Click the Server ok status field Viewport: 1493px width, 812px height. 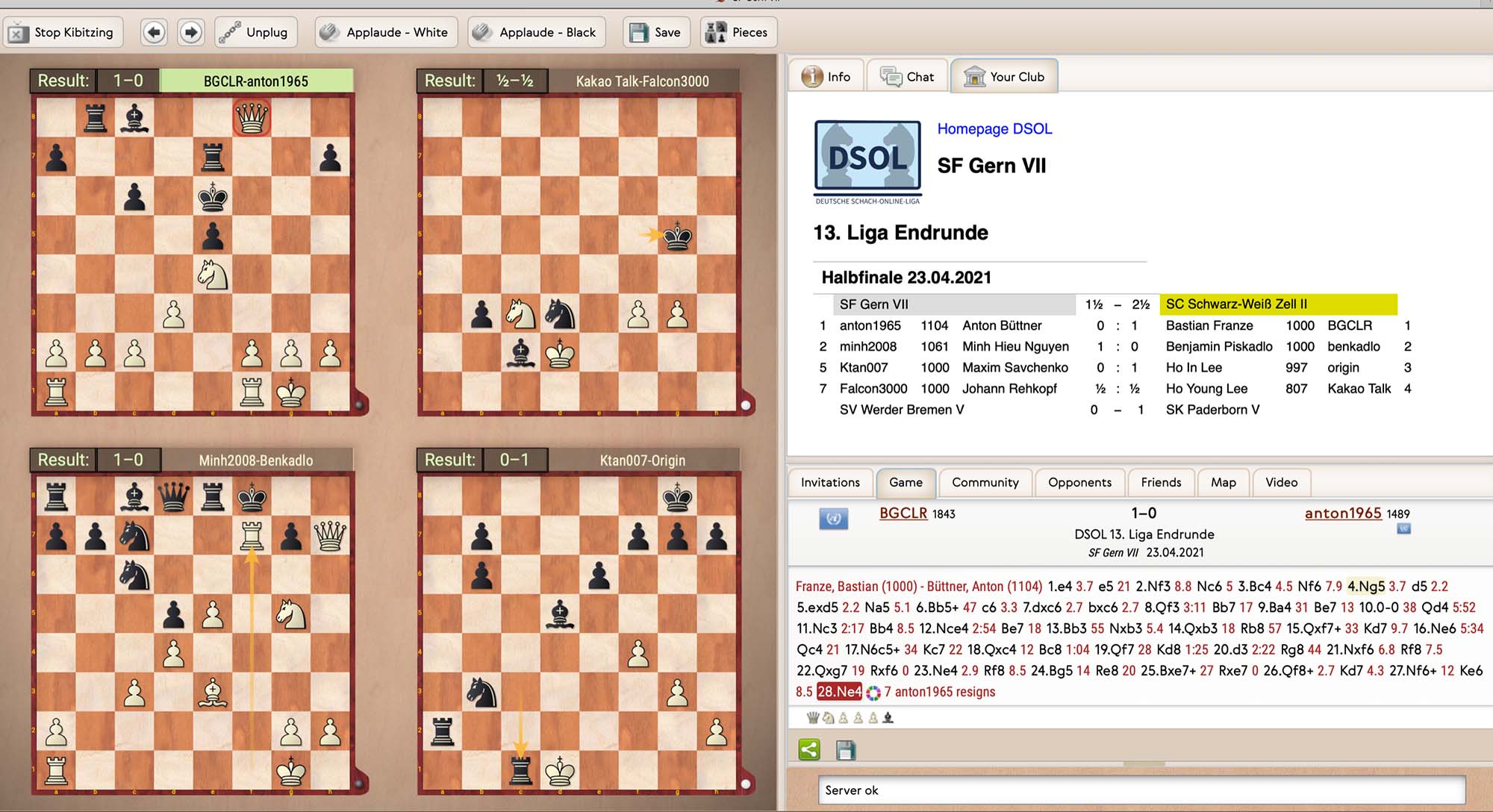tap(1142, 790)
